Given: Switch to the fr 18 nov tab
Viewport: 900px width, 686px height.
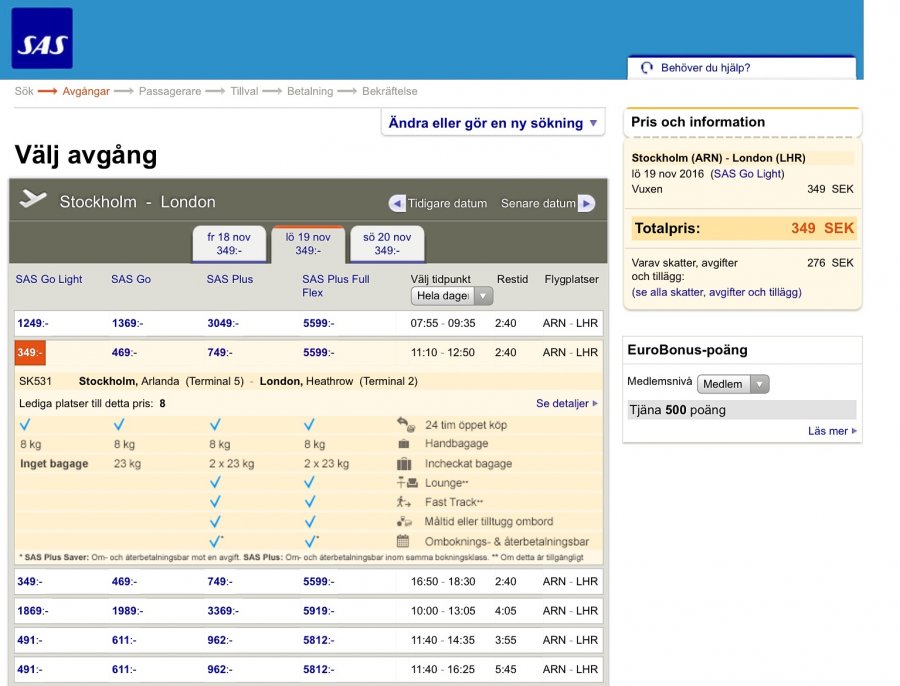Looking at the screenshot, I should [229, 243].
